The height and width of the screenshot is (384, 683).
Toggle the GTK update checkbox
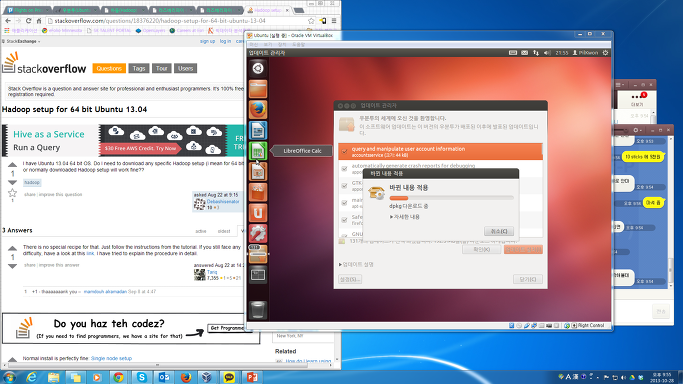(345, 185)
